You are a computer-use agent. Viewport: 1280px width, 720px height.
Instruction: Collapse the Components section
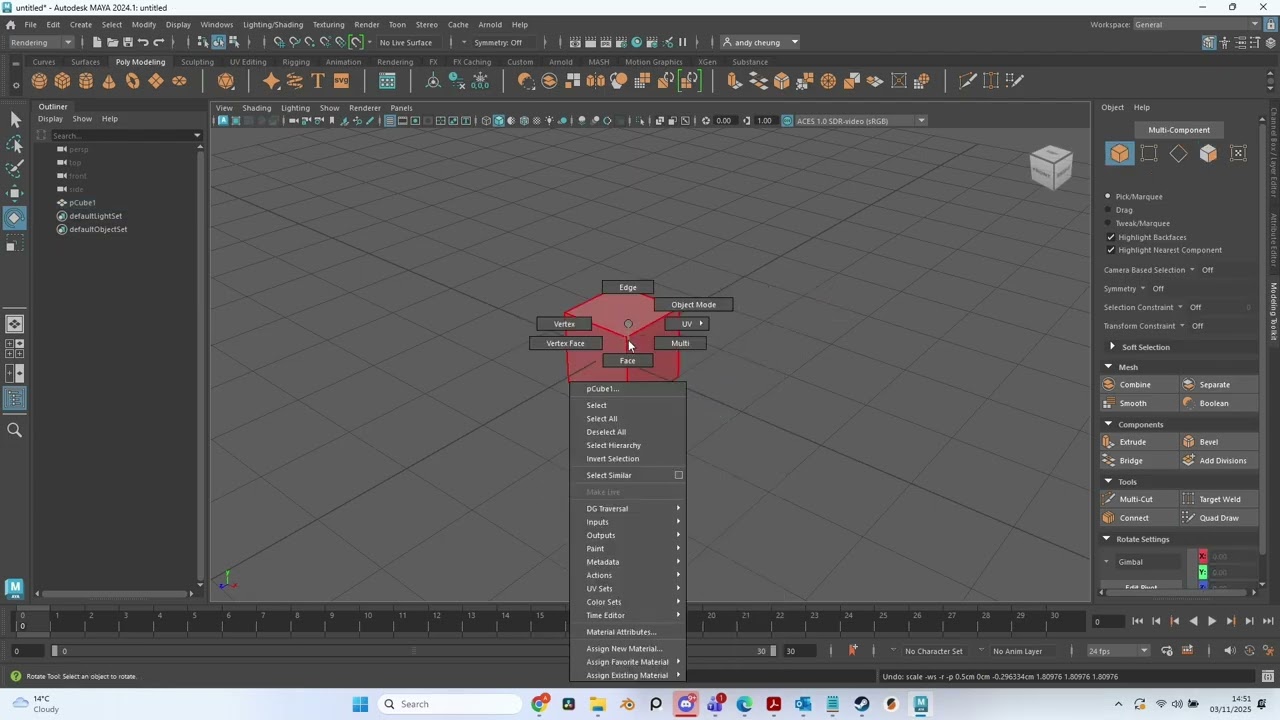click(1108, 424)
